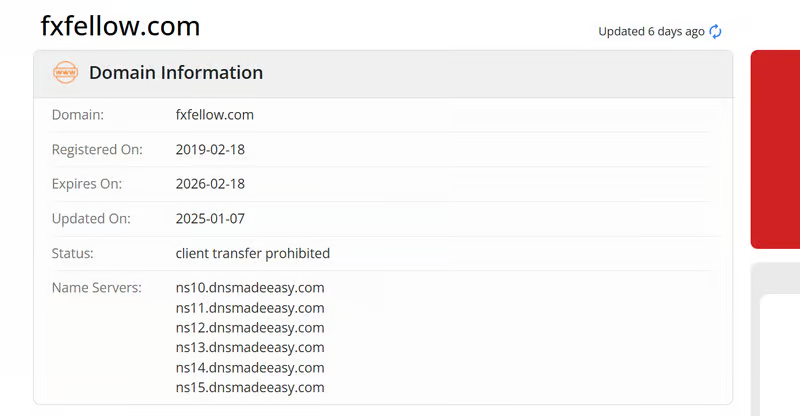Click the "Expires On:" label
The image size is (800, 416).
pyautogui.click(x=87, y=184)
